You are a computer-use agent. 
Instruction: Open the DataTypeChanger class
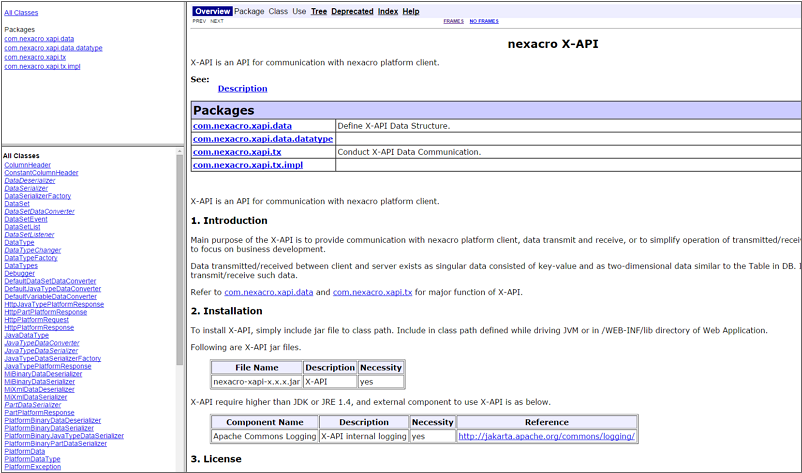click(33, 250)
